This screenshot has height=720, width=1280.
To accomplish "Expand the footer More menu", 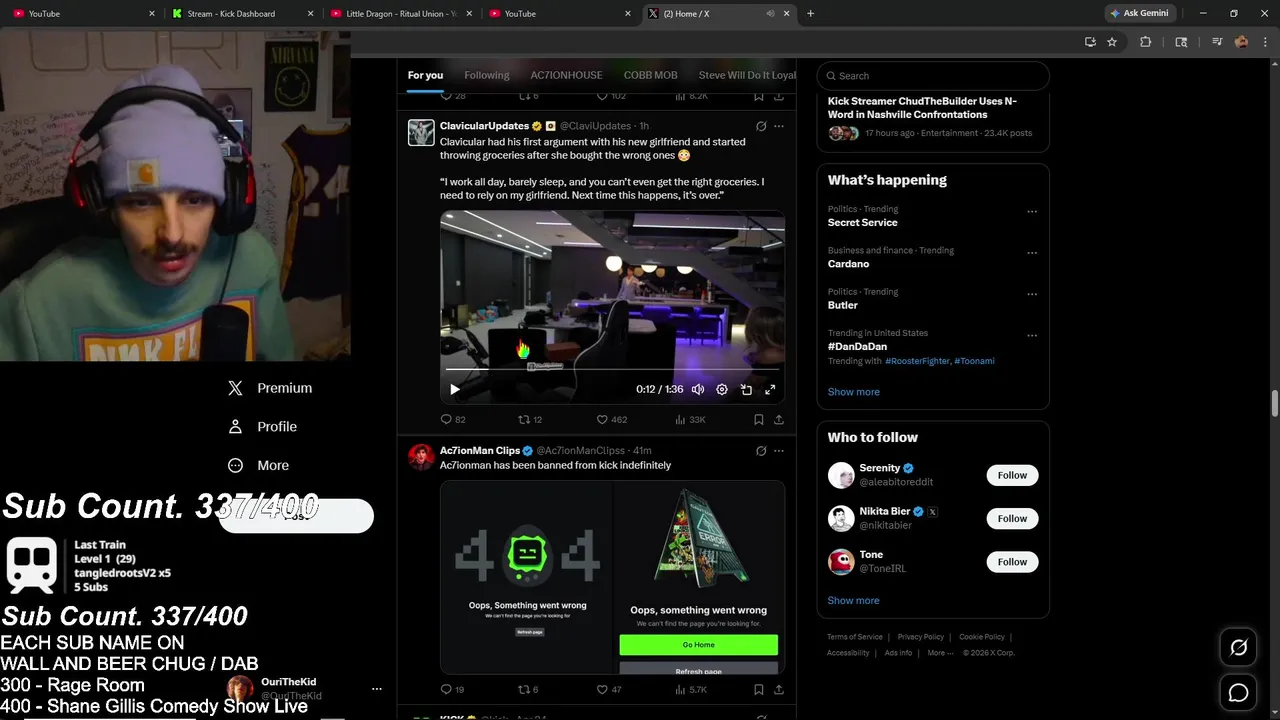I will pos(940,653).
